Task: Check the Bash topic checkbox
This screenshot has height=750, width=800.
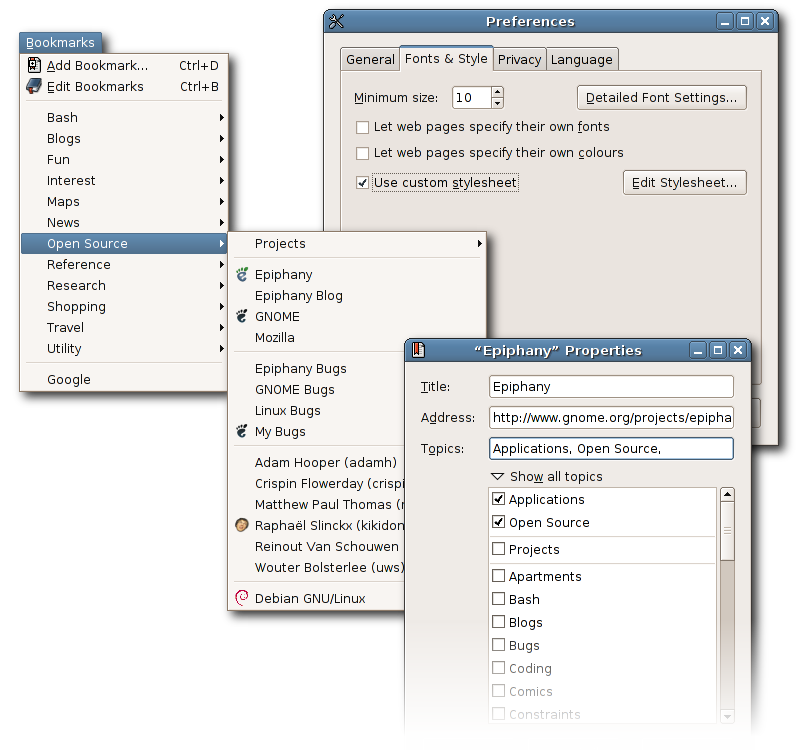Action: tap(498, 599)
